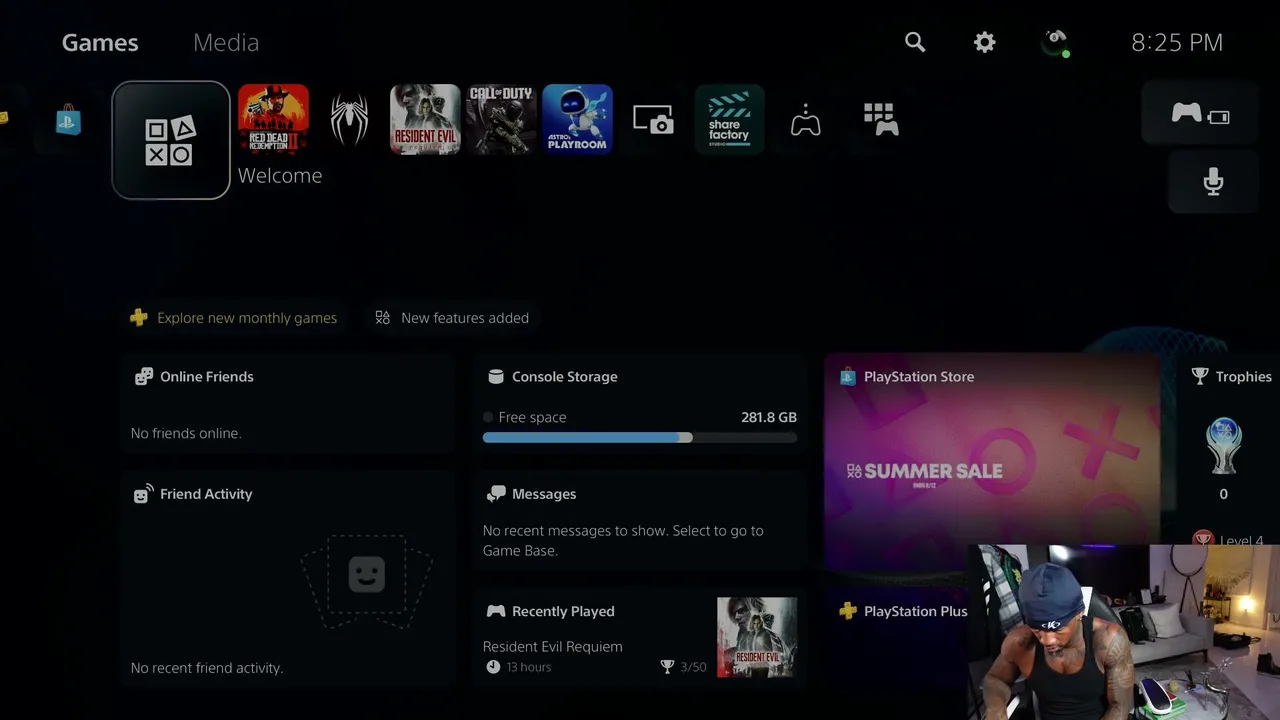Open the controller battery widget
This screenshot has height=720, width=1280.
1200,114
